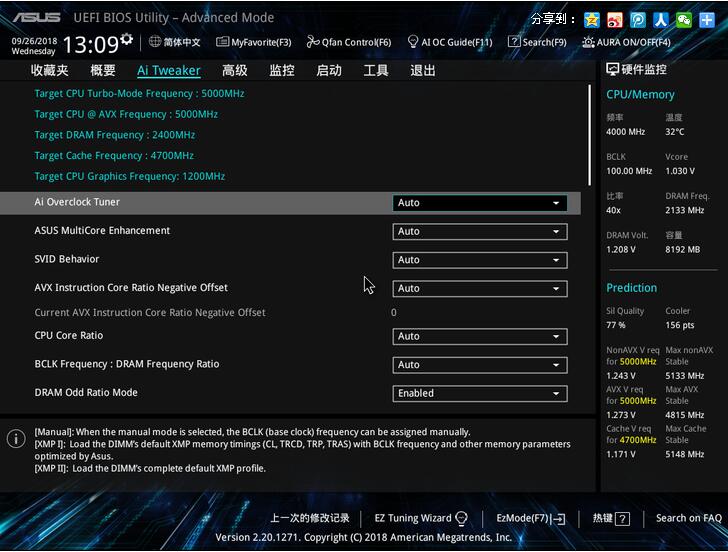The width and height of the screenshot is (728, 552).
Task: Launch AI OC Guide(F11)
Action: coord(449,42)
